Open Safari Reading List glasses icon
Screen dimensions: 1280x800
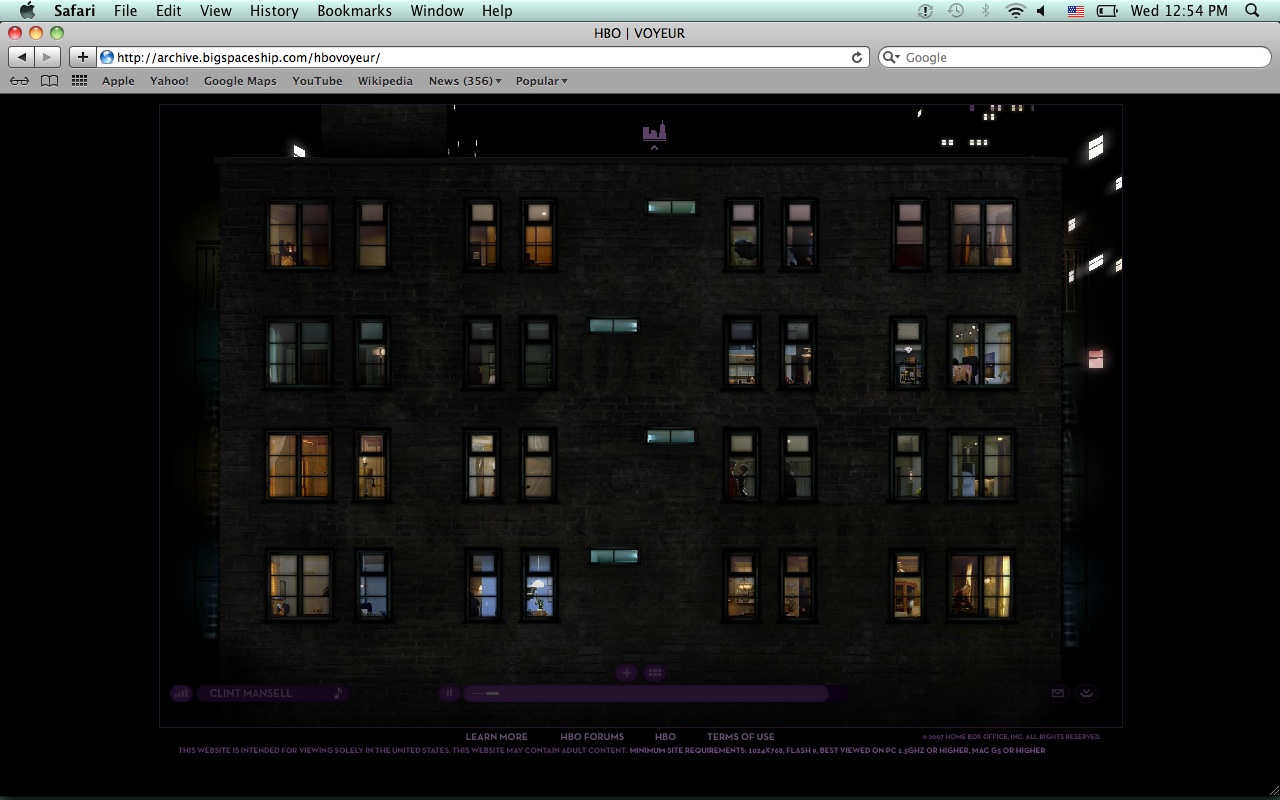(x=19, y=81)
